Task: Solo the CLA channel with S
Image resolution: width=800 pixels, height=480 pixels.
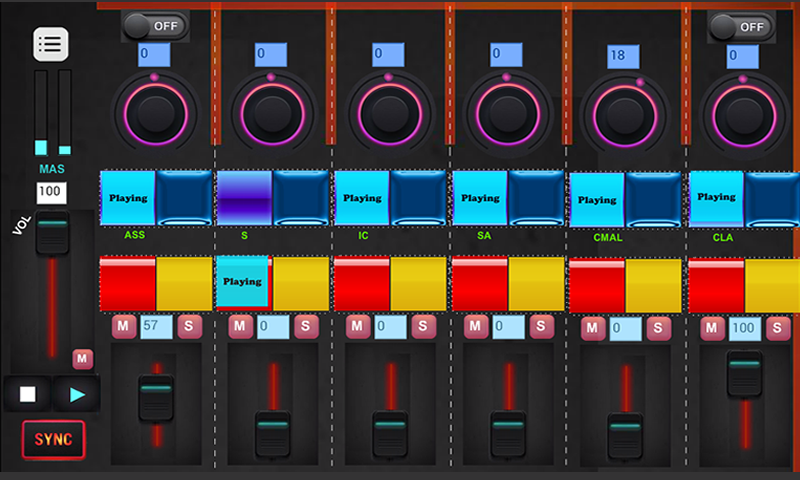Action: [778, 329]
